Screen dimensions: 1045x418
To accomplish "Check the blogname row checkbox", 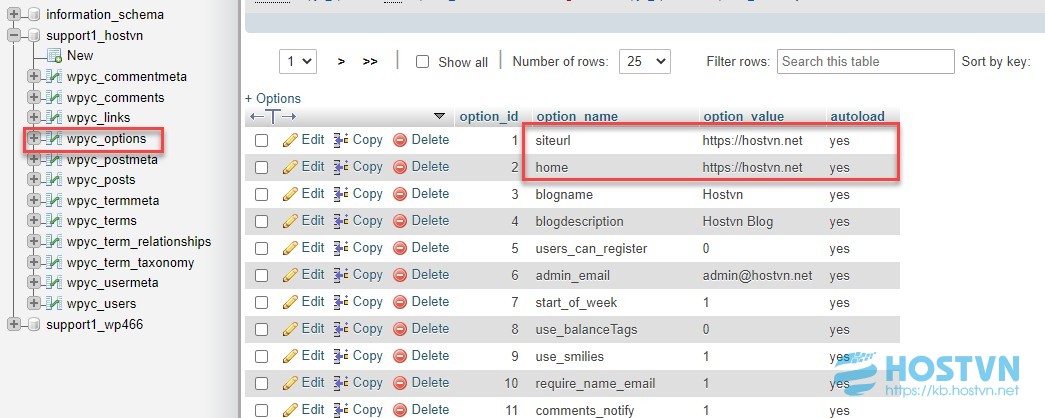I will click(261, 195).
